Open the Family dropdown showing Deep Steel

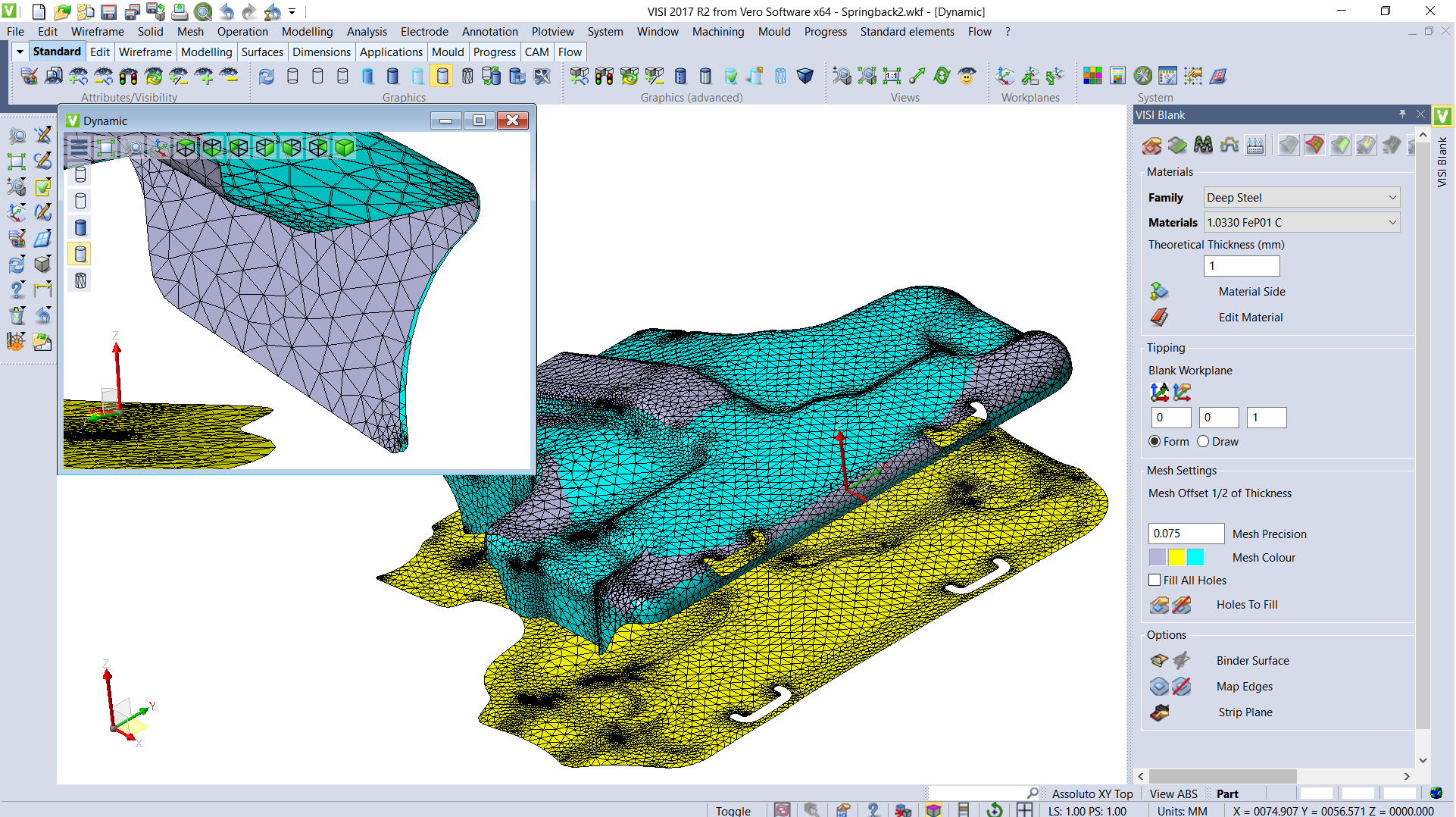point(1301,198)
